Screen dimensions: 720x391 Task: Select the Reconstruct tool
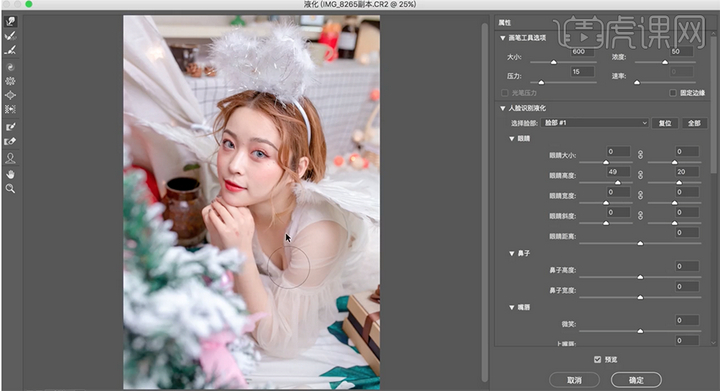11,36
